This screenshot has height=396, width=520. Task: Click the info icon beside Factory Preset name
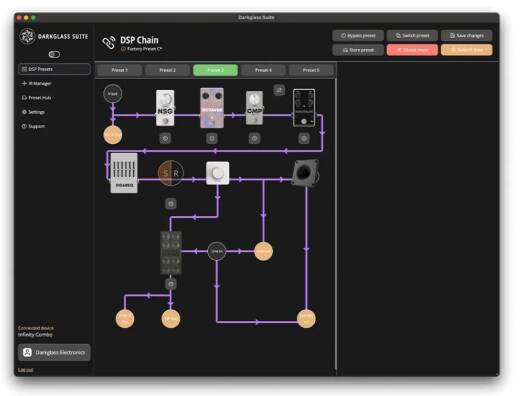point(123,49)
